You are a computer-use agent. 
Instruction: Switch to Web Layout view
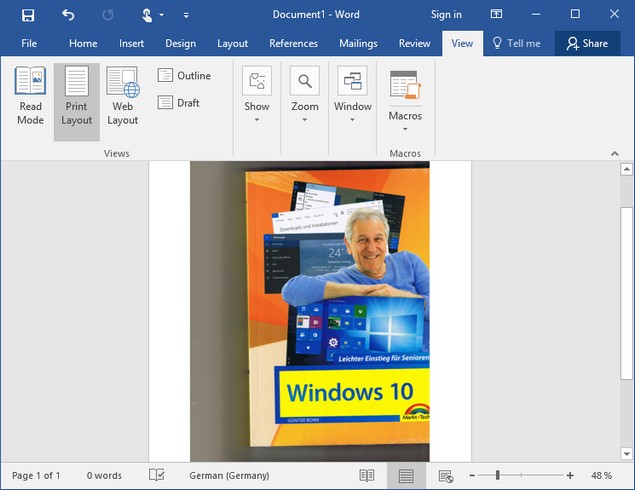tap(123, 96)
